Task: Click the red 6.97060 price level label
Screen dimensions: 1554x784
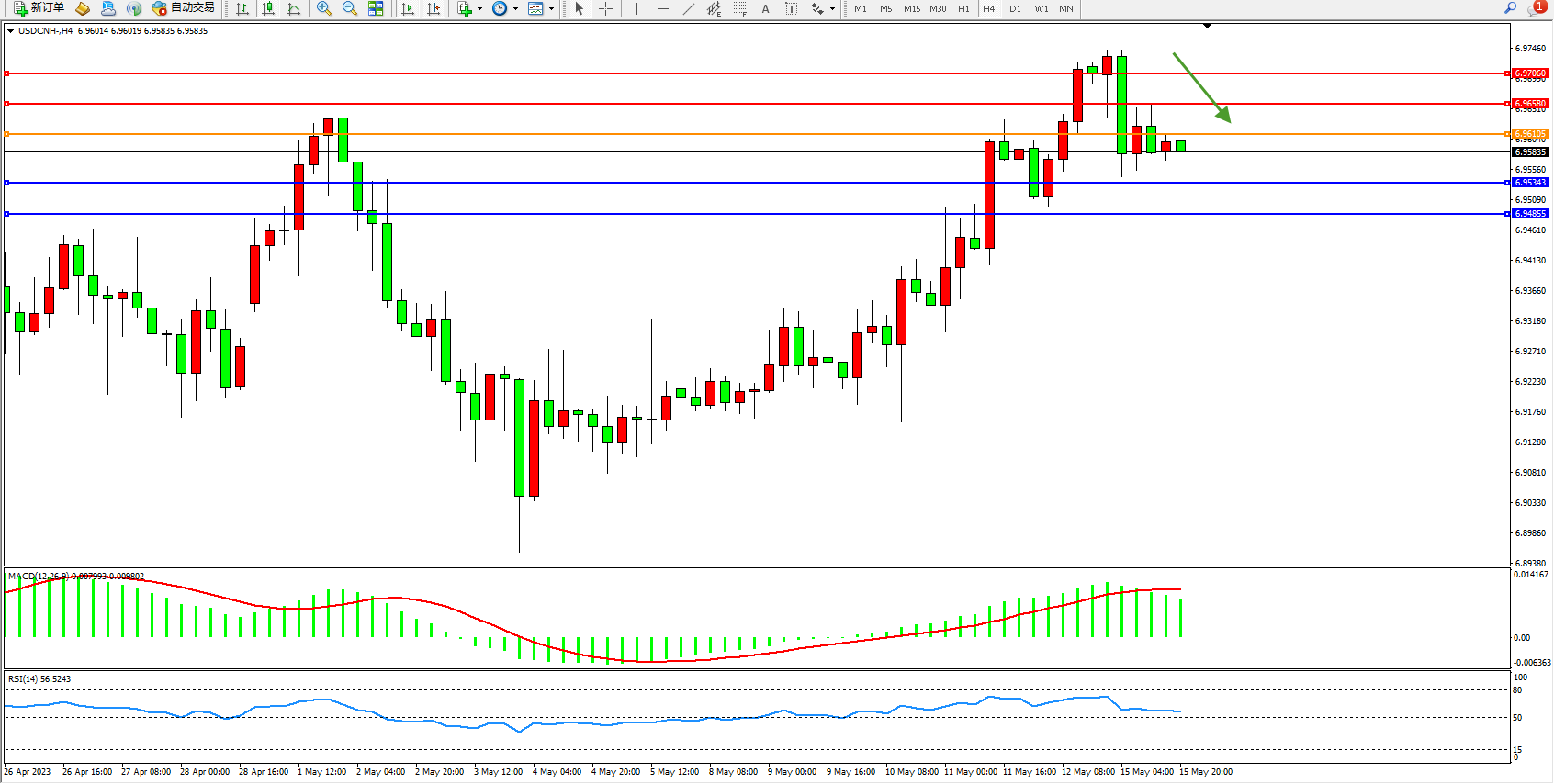Action: pos(1530,73)
